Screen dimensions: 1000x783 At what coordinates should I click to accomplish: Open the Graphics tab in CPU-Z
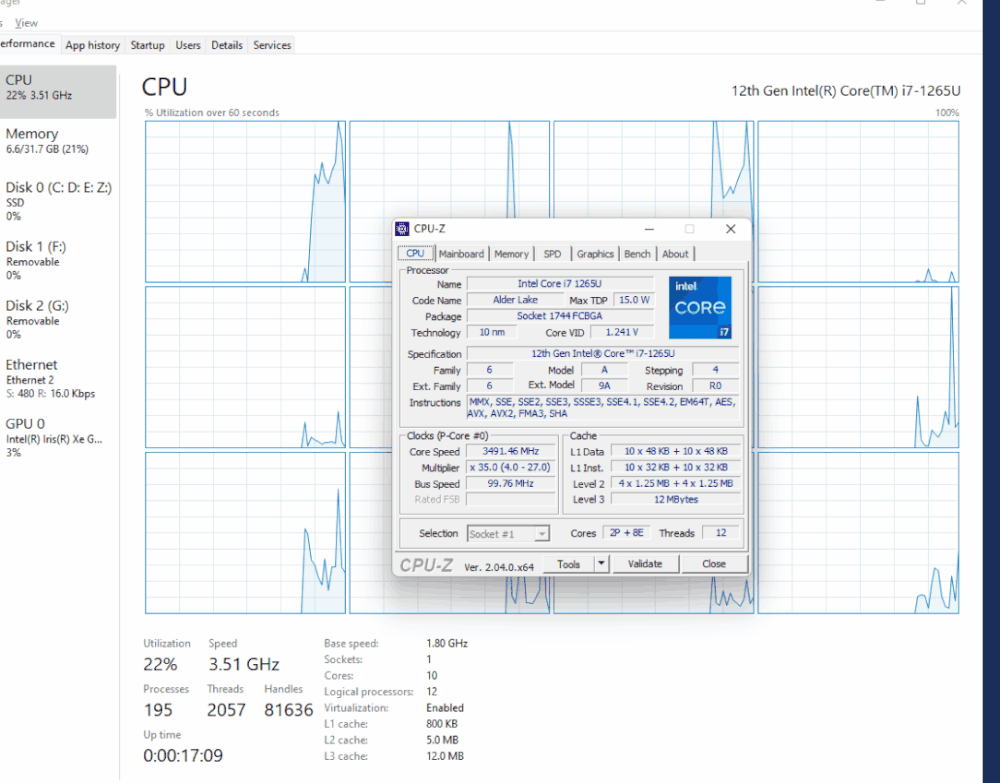595,254
